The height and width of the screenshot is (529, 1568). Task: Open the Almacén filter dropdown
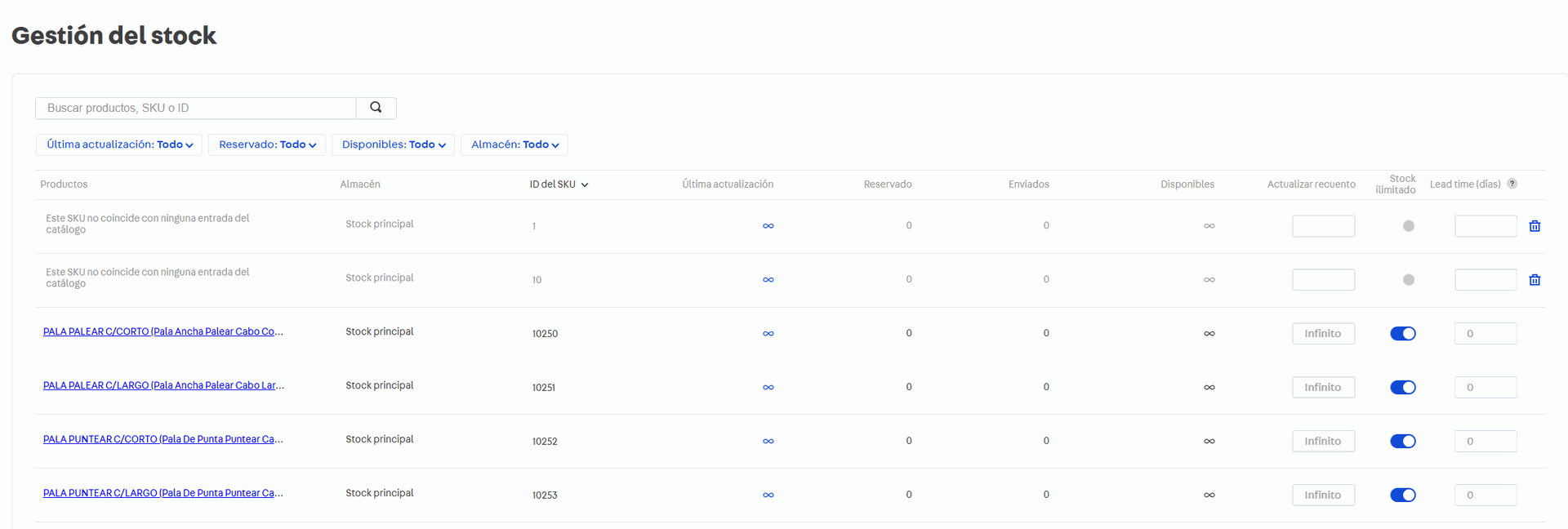tap(514, 144)
